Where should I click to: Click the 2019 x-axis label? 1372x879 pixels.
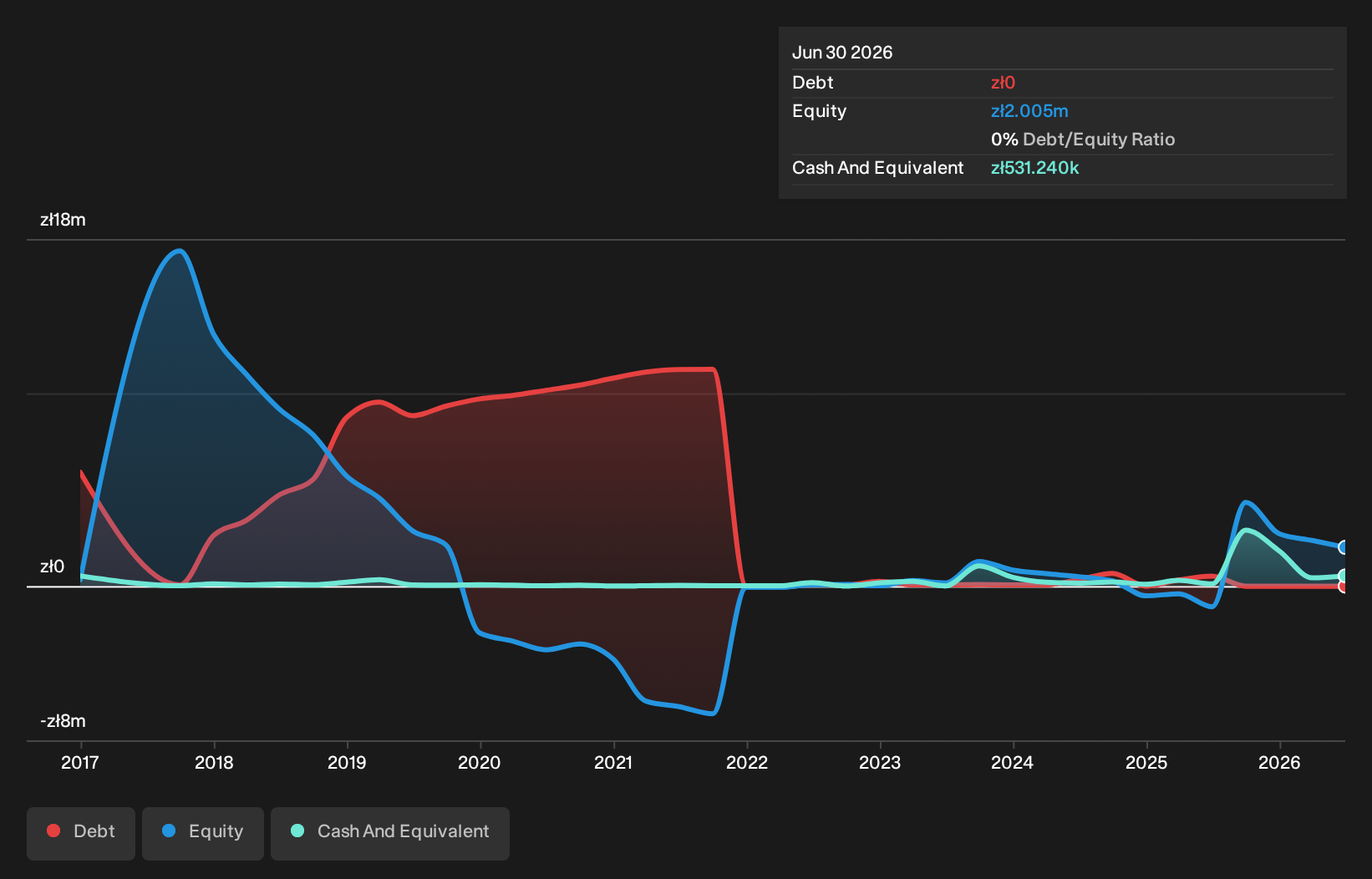tap(347, 762)
